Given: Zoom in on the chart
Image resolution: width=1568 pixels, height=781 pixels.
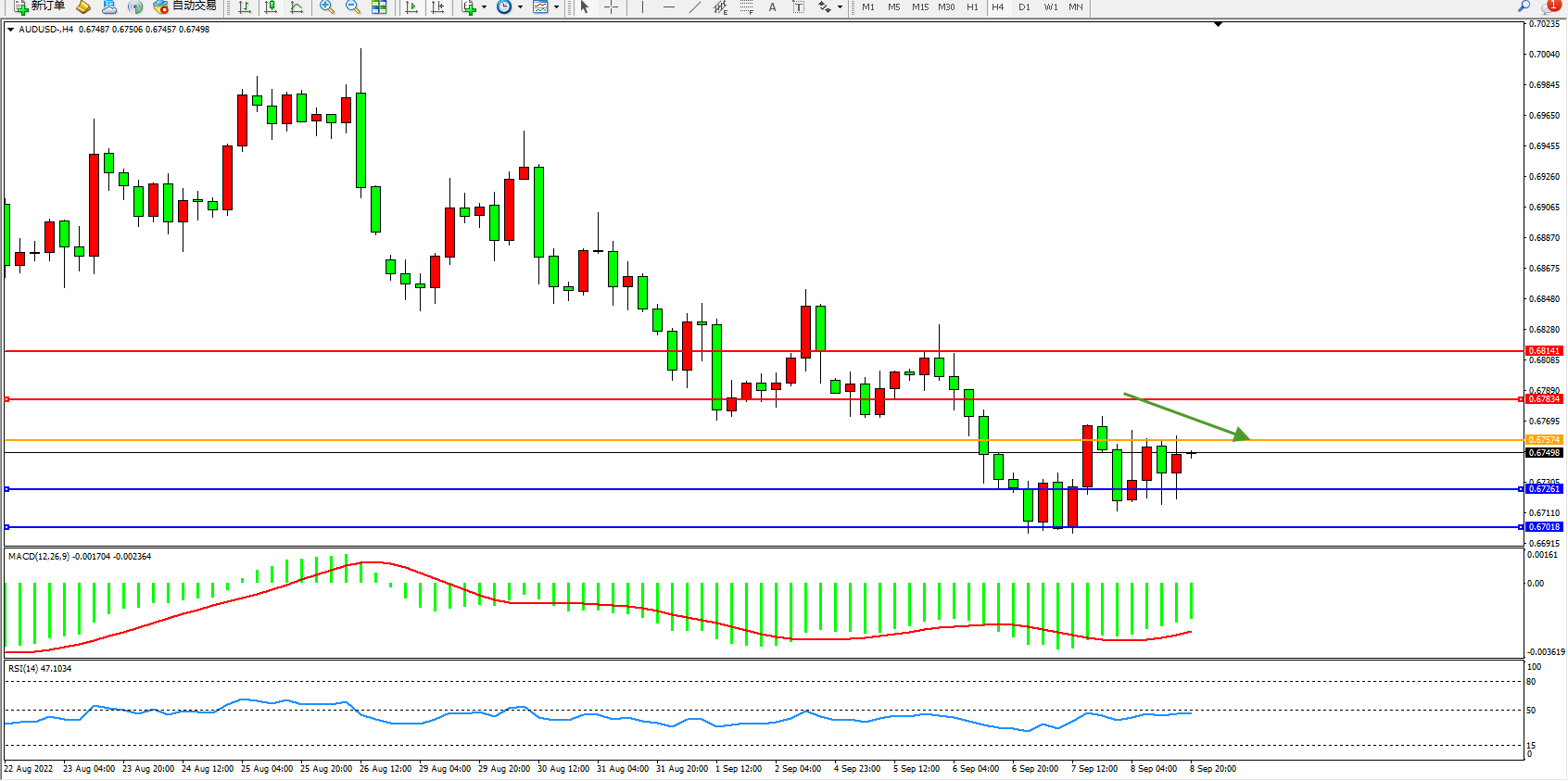Looking at the screenshot, I should pos(327,7).
